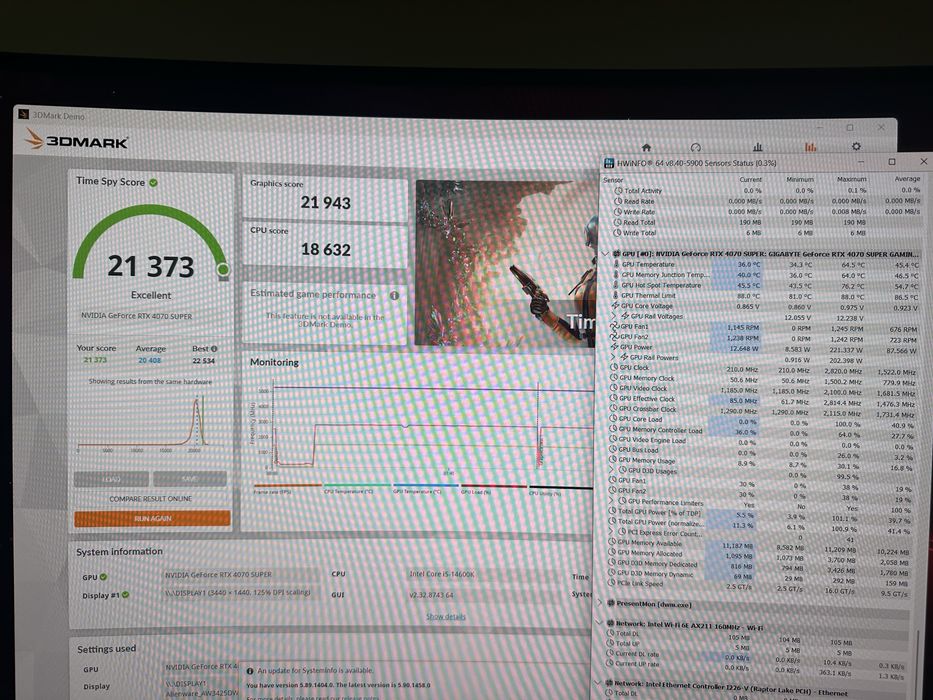Click the SAVE button under the score chart
This screenshot has width=933, height=700.
pyautogui.click(x=190, y=479)
